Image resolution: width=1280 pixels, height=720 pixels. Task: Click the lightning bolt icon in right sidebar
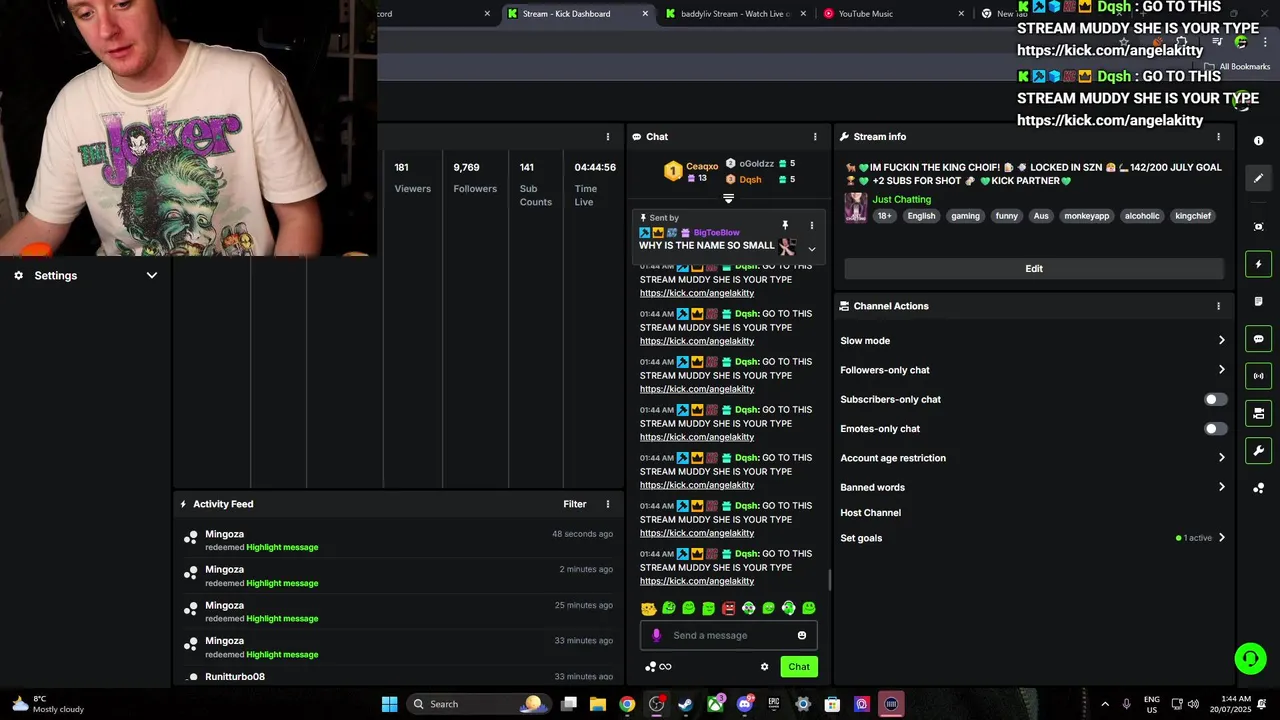(x=1259, y=264)
